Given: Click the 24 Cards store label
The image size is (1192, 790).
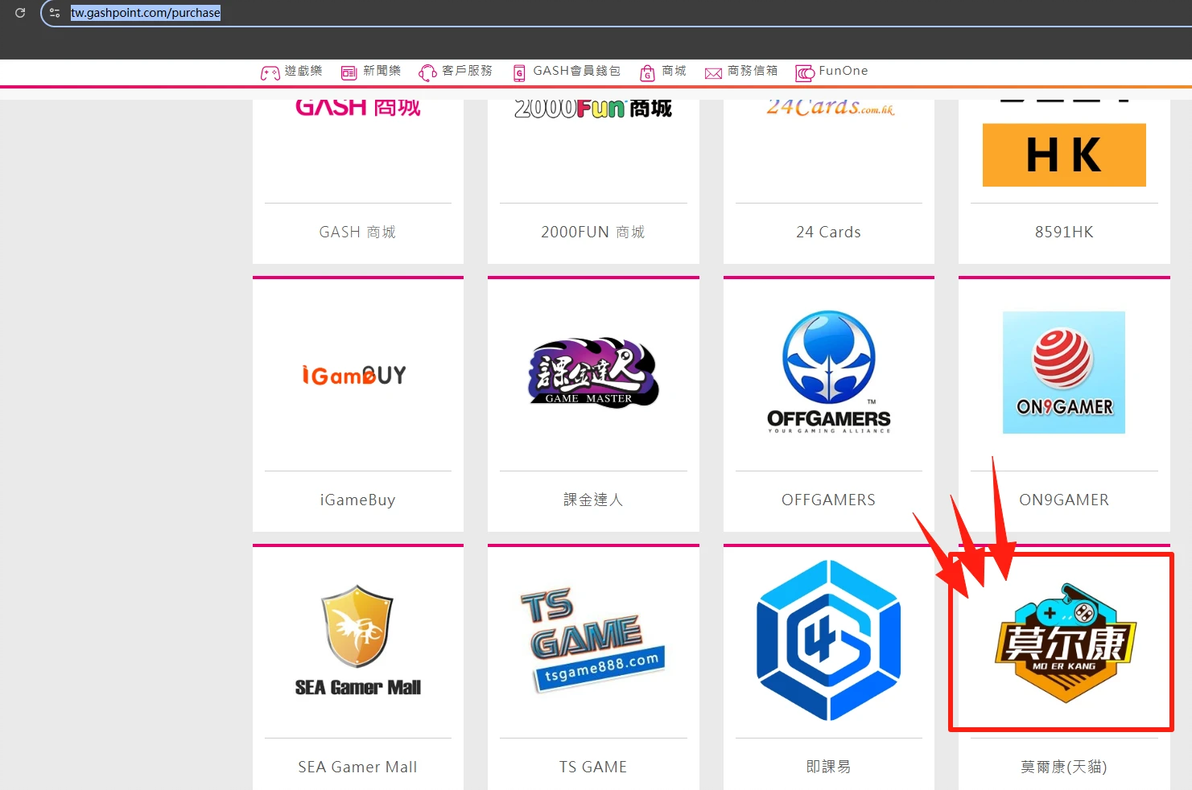Looking at the screenshot, I should tap(829, 232).
